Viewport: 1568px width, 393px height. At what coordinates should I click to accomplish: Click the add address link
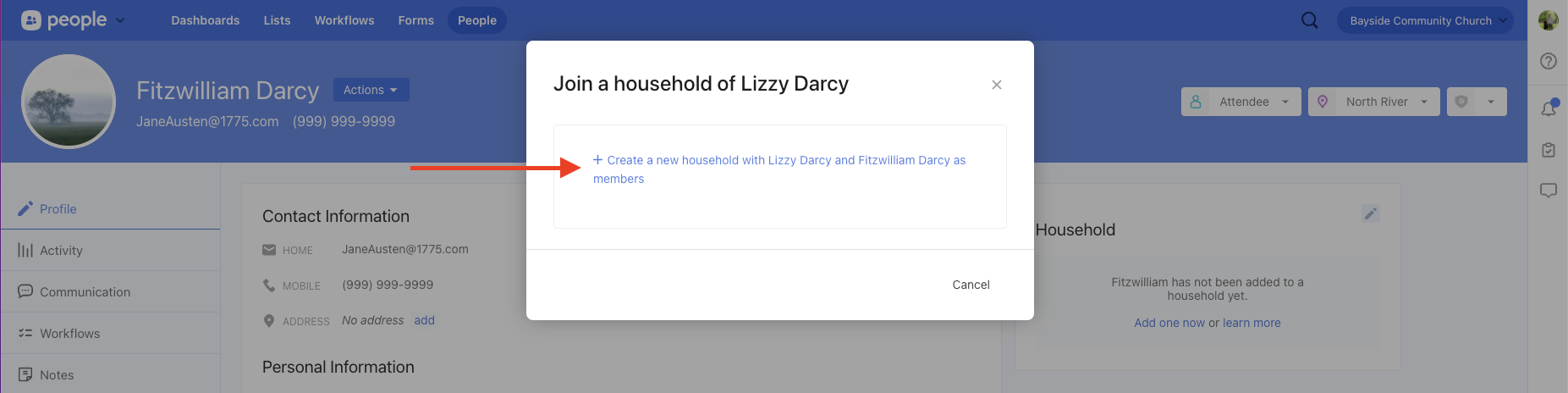[x=424, y=320]
